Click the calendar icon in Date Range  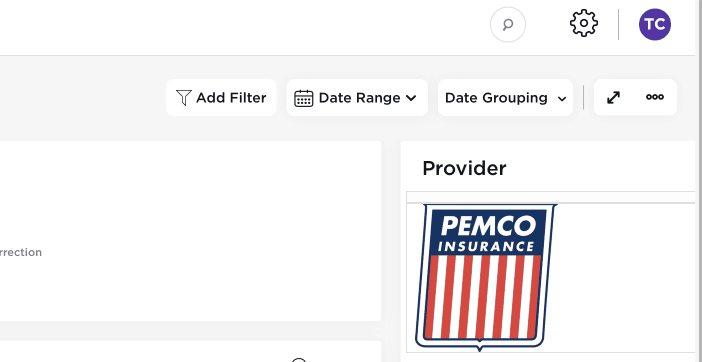tap(304, 98)
